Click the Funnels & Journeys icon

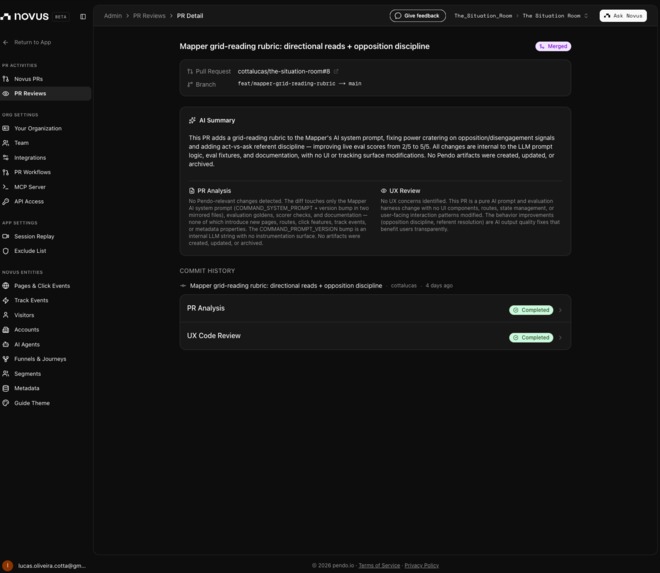(5, 359)
